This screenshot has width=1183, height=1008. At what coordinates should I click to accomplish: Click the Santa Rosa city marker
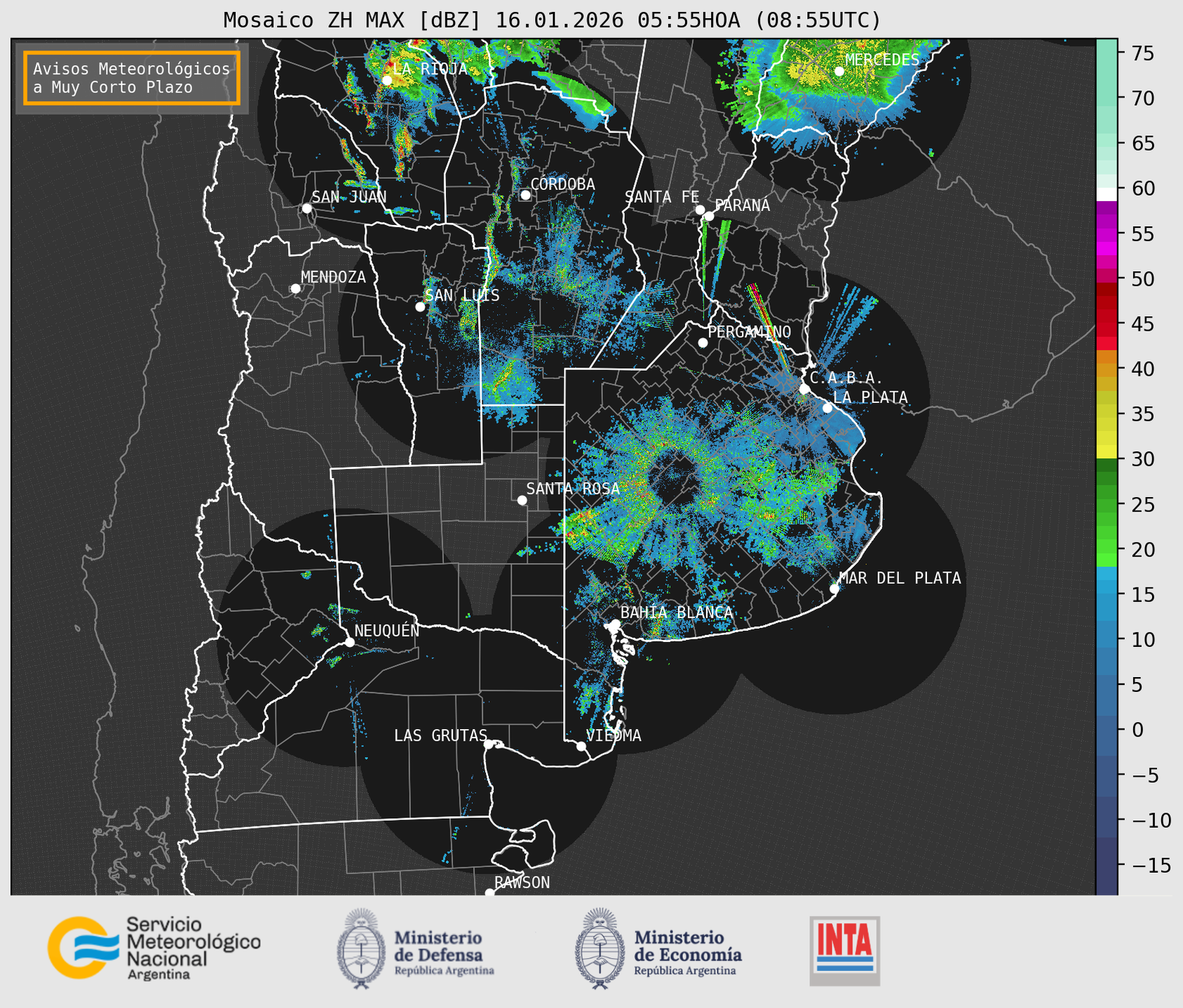click(x=522, y=500)
